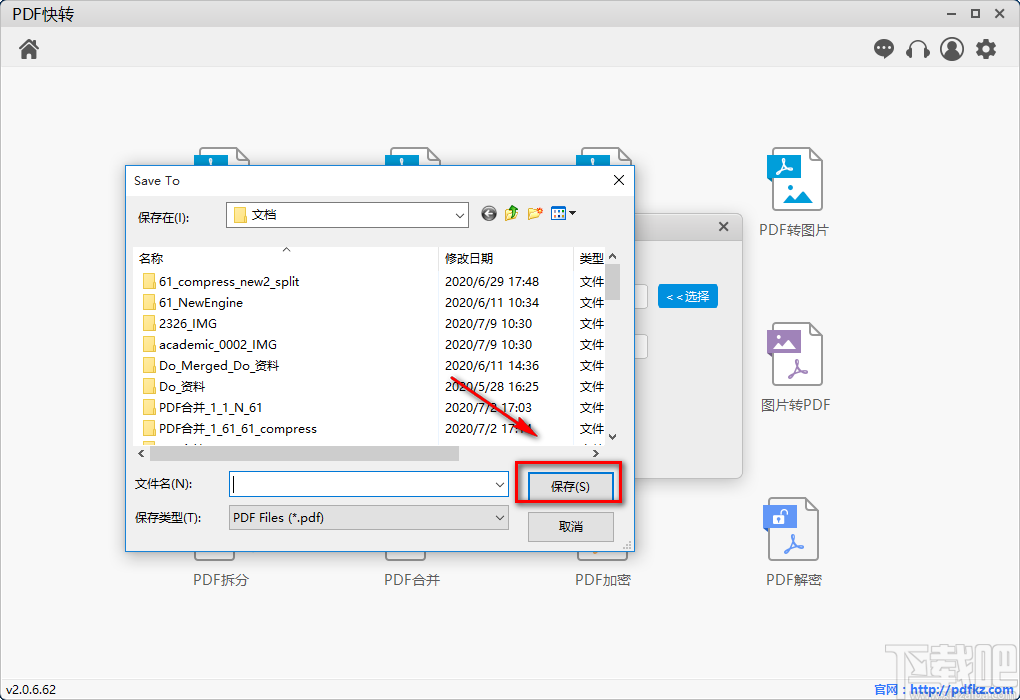Sort by 名称 column header

point(286,258)
